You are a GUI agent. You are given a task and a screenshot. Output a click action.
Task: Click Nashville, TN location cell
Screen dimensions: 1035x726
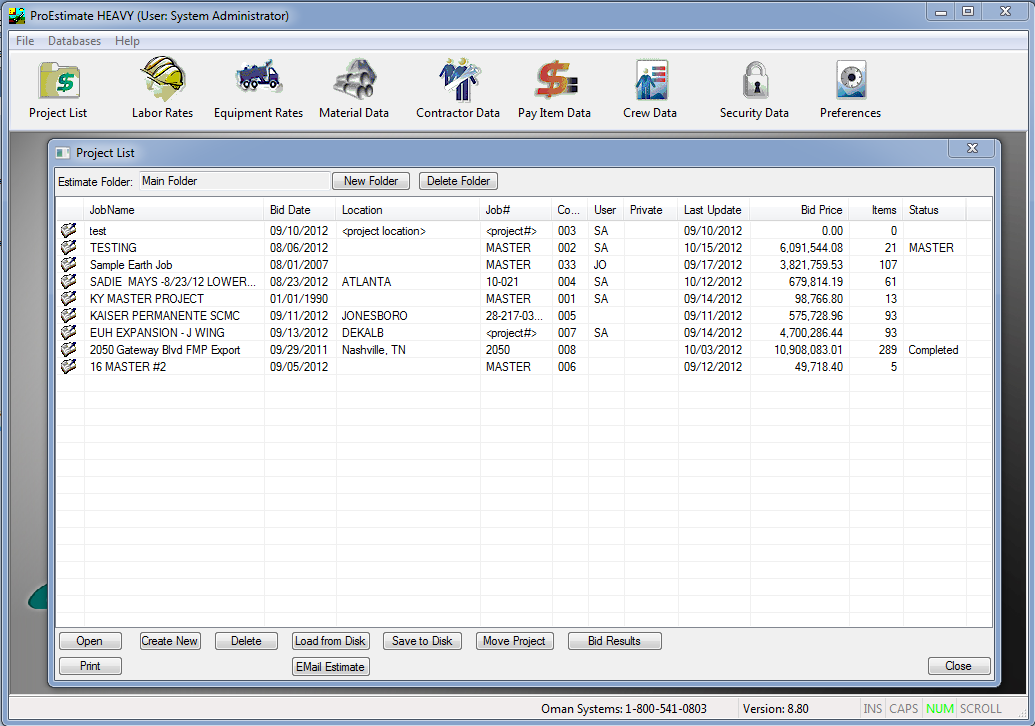(374, 350)
